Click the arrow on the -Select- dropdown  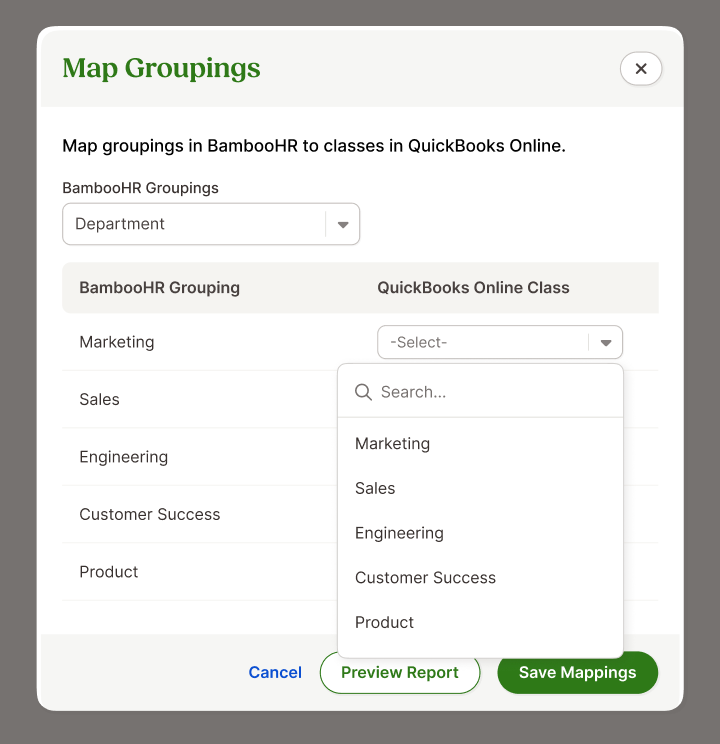(606, 343)
